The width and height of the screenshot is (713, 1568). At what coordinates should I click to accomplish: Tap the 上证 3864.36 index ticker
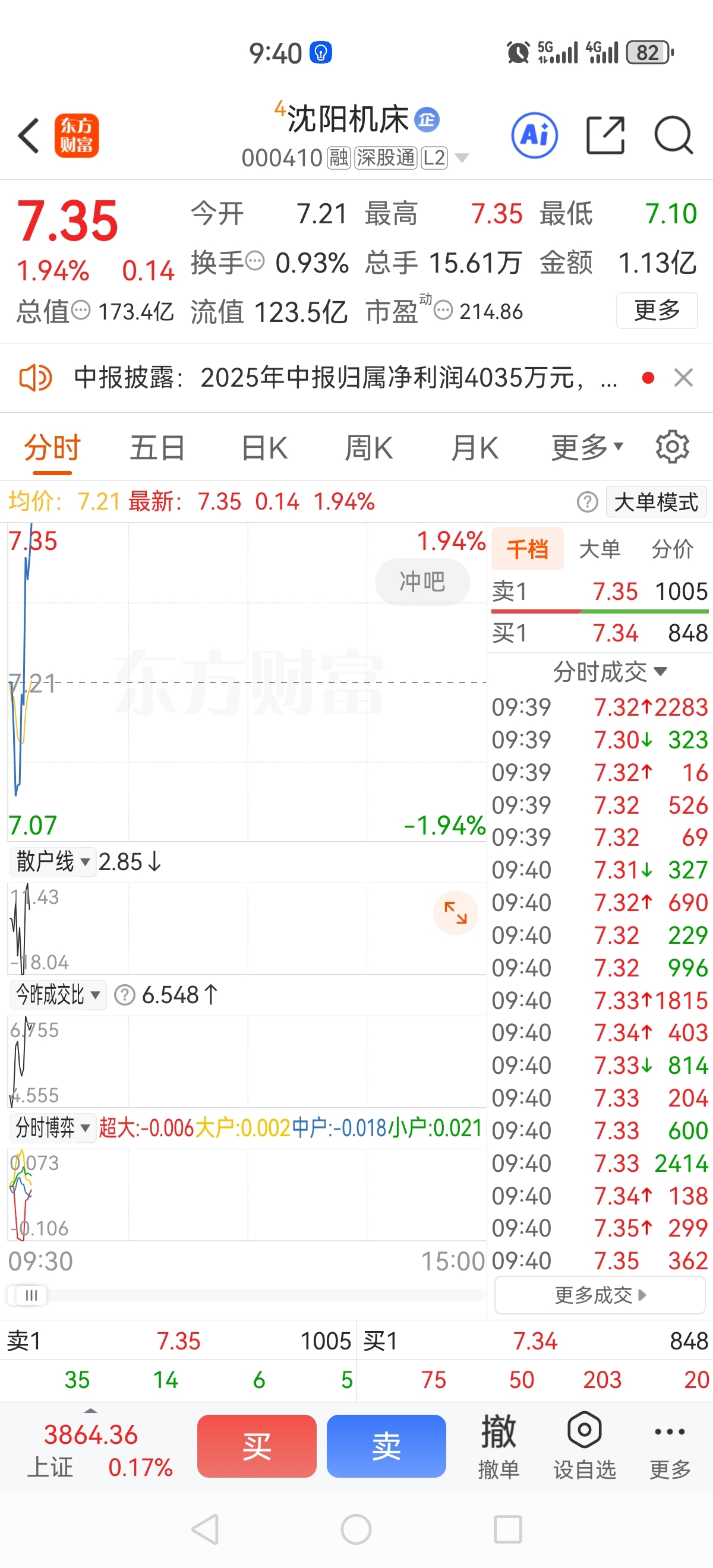tap(92, 1450)
